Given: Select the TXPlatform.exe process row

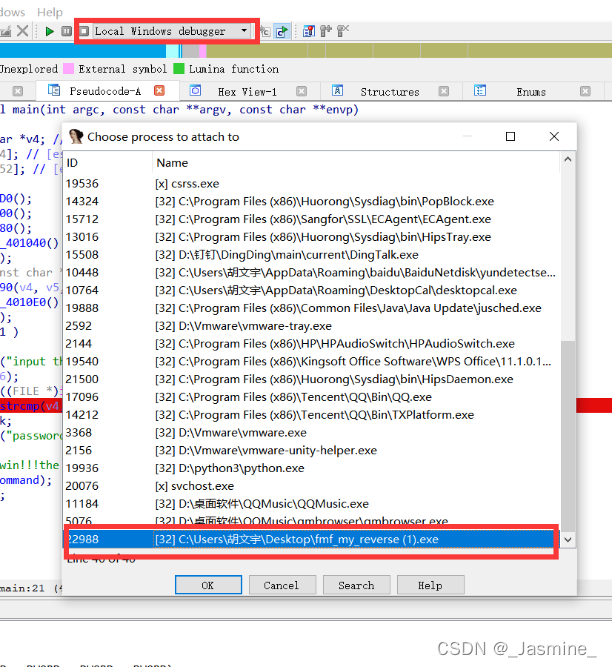Looking at the screenshot, I should pyautogui.click(x=311, y=415).
